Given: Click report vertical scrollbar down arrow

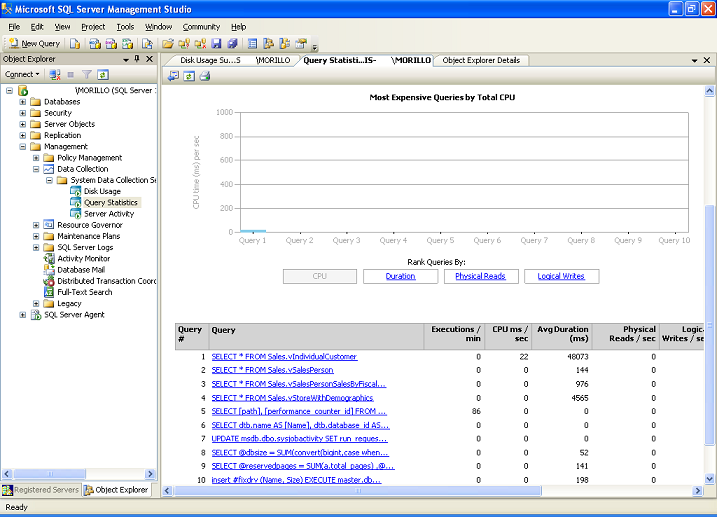Looking at the screenshot, I should pyautogui.click(x=709, y=479).
